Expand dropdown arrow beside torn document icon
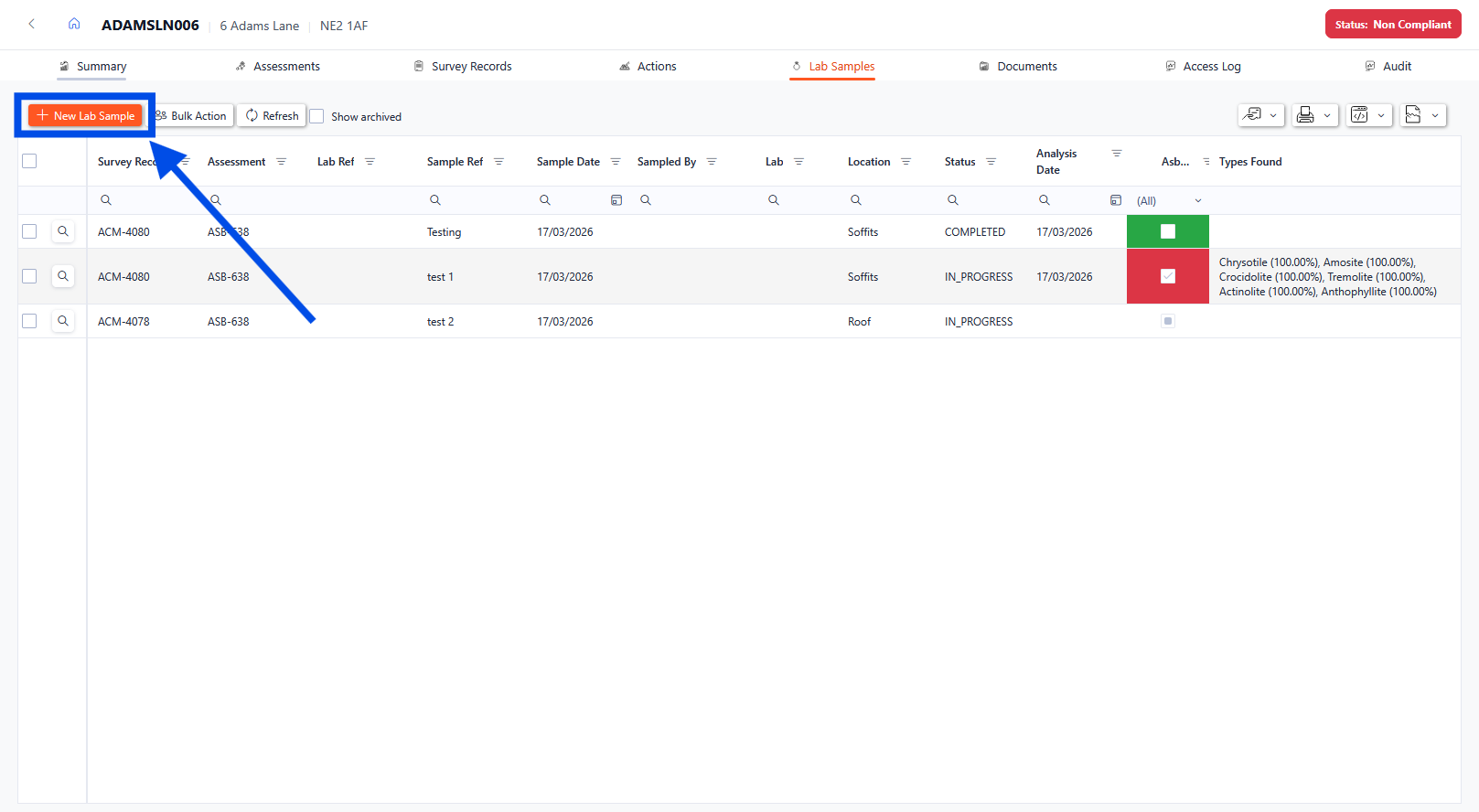Image resolution: width=1479 pixels, height=812 pixels. (1435, 116)
